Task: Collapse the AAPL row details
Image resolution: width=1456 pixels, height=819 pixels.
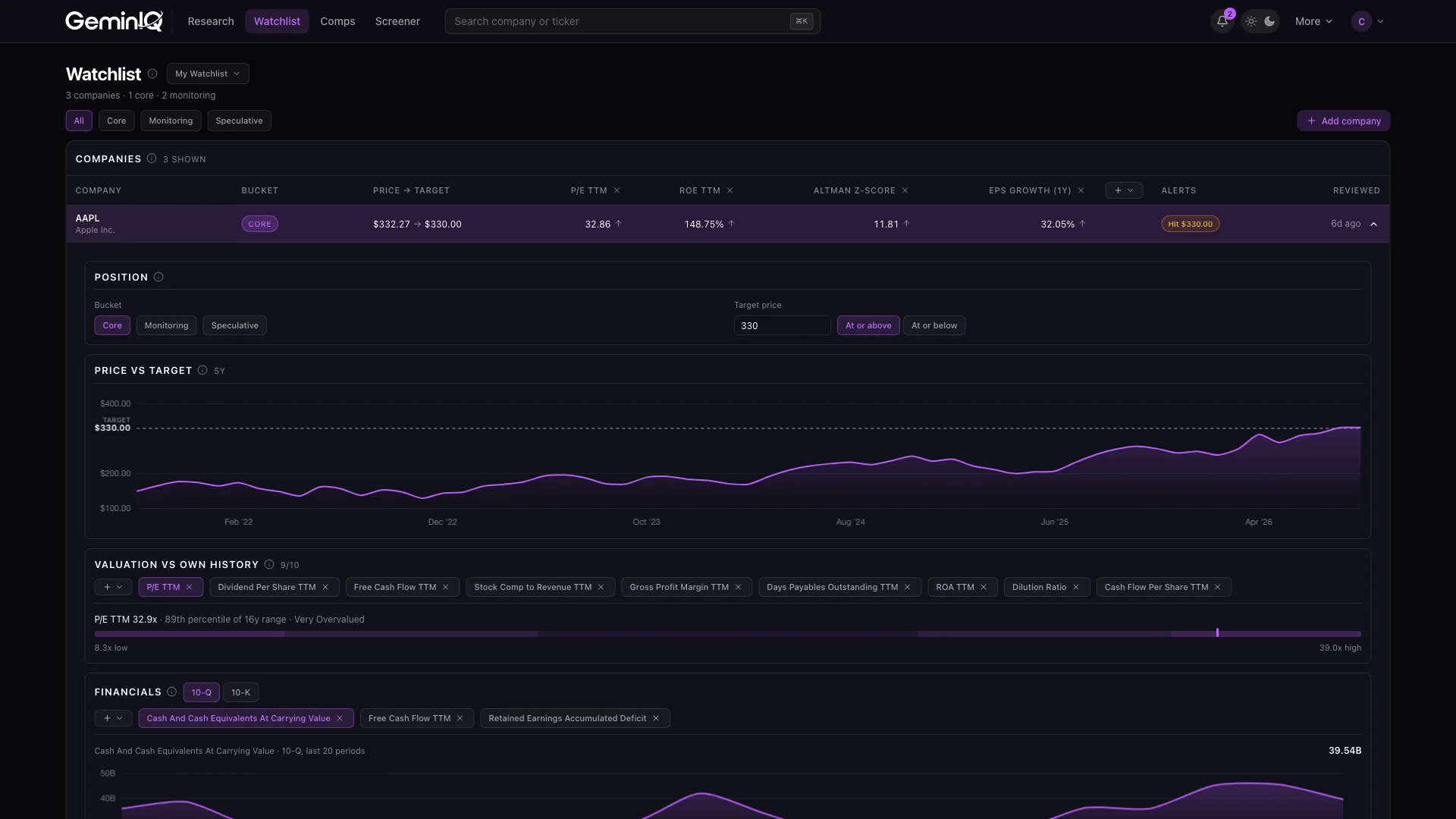Action: [x=1373, y=224]
